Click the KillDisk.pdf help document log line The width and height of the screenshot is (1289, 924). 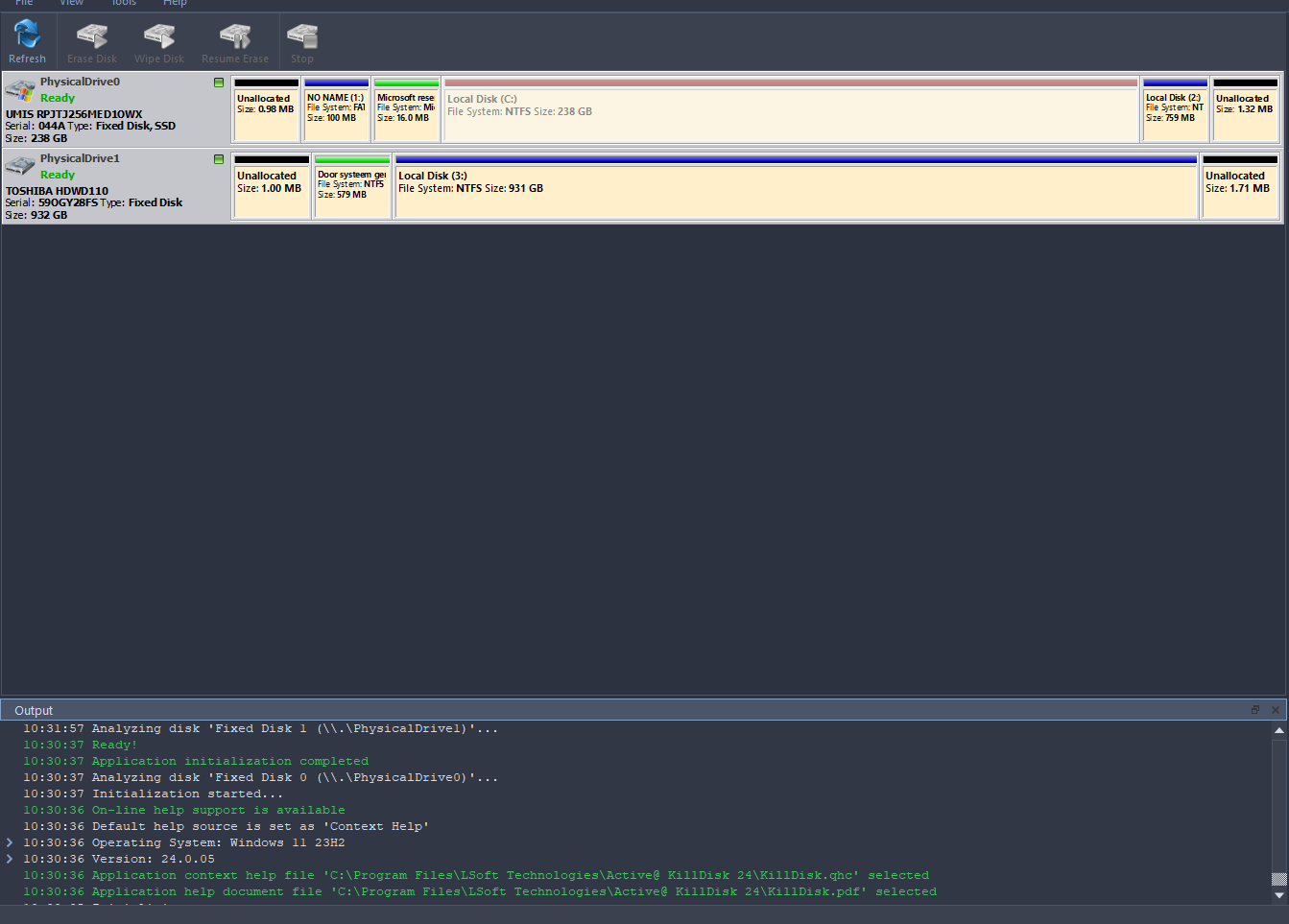tap(480, 891)
